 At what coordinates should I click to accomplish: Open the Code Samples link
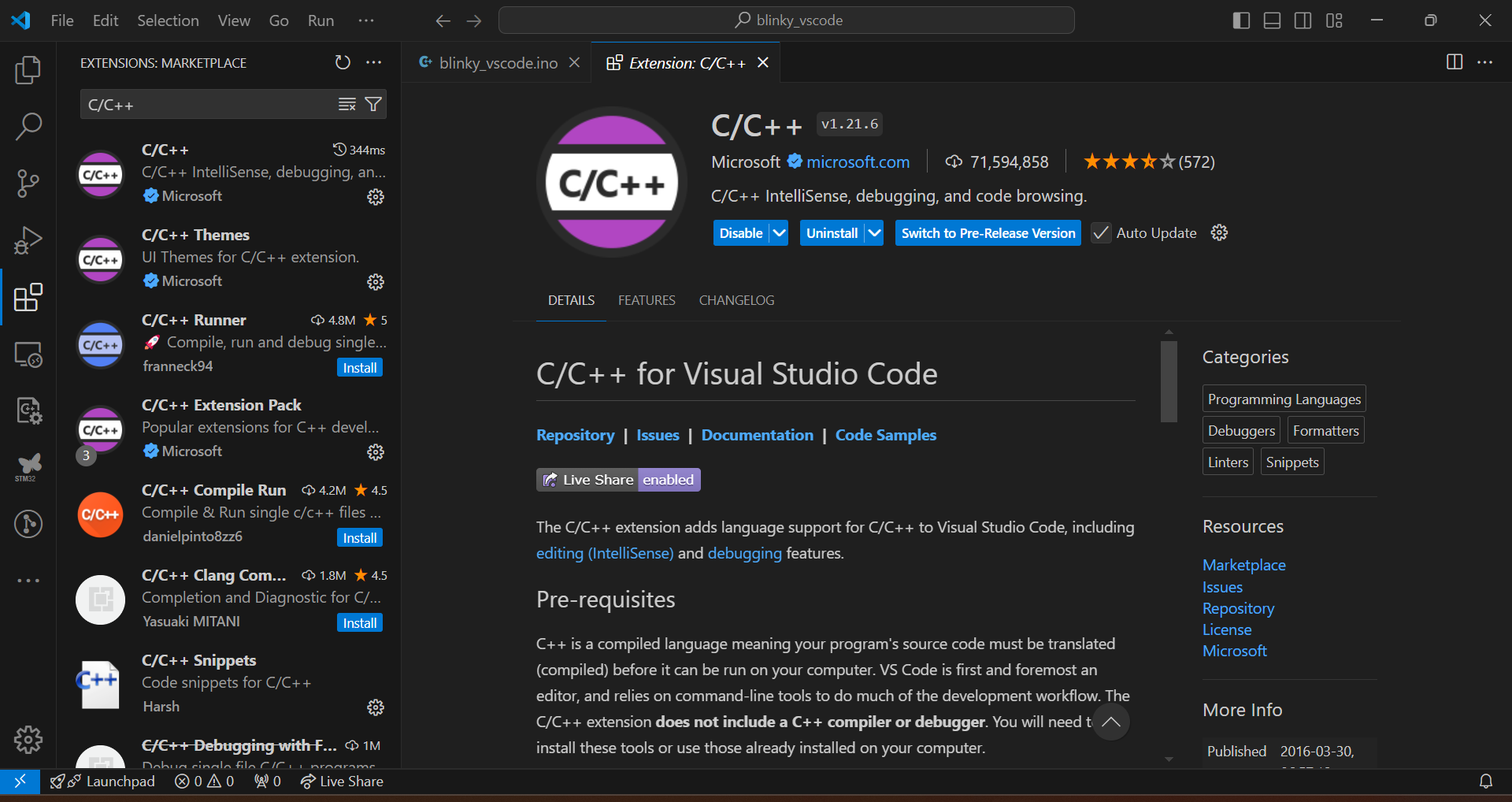[886, 435]
